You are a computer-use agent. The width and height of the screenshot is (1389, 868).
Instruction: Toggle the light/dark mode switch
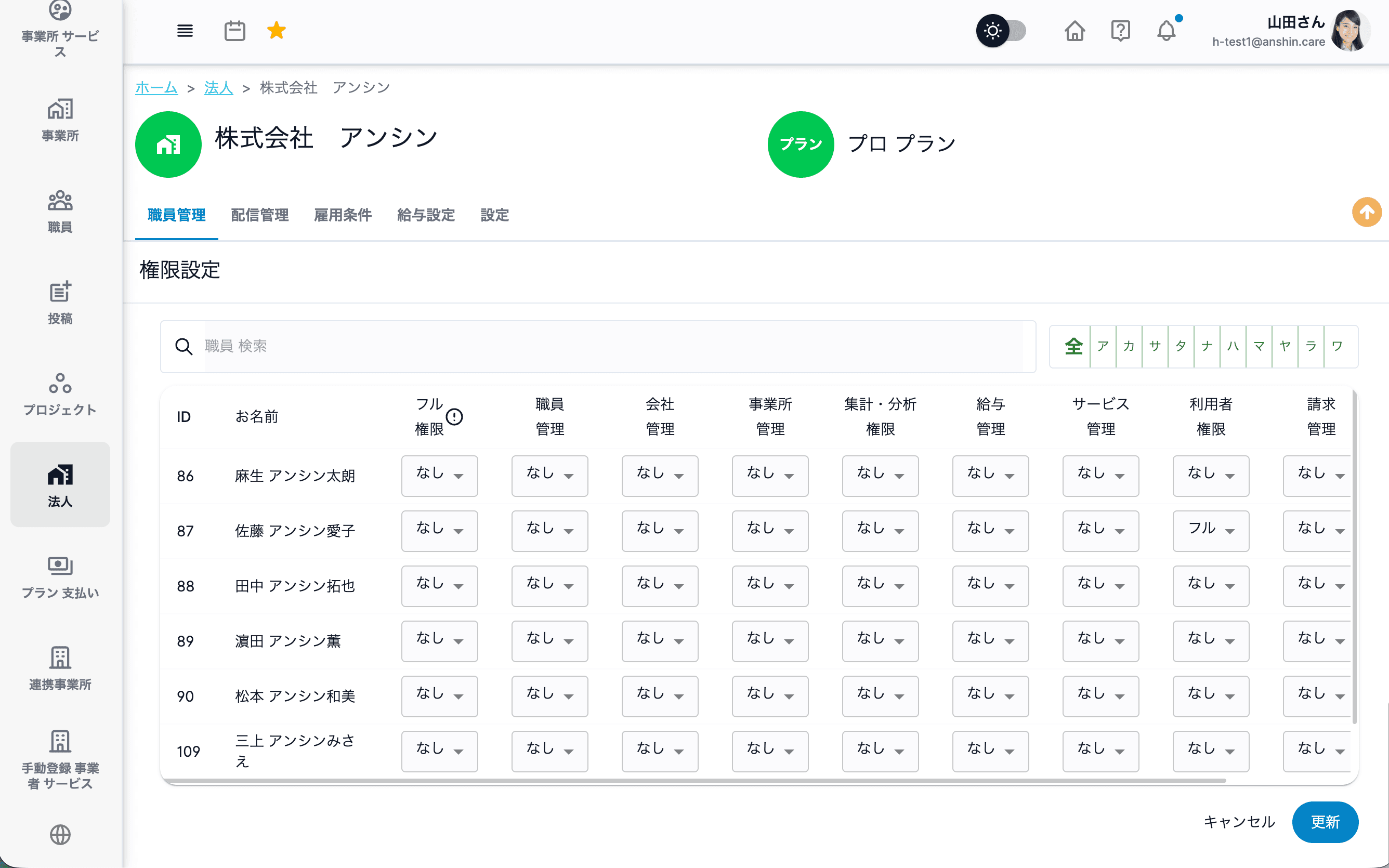click(x=1002, y=31)
